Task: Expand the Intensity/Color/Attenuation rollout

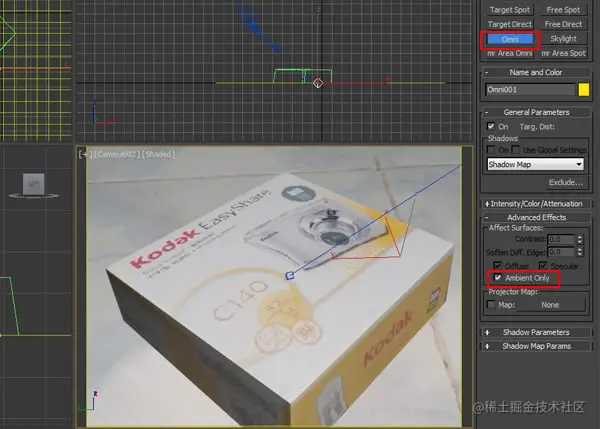Action: (536, 204)
